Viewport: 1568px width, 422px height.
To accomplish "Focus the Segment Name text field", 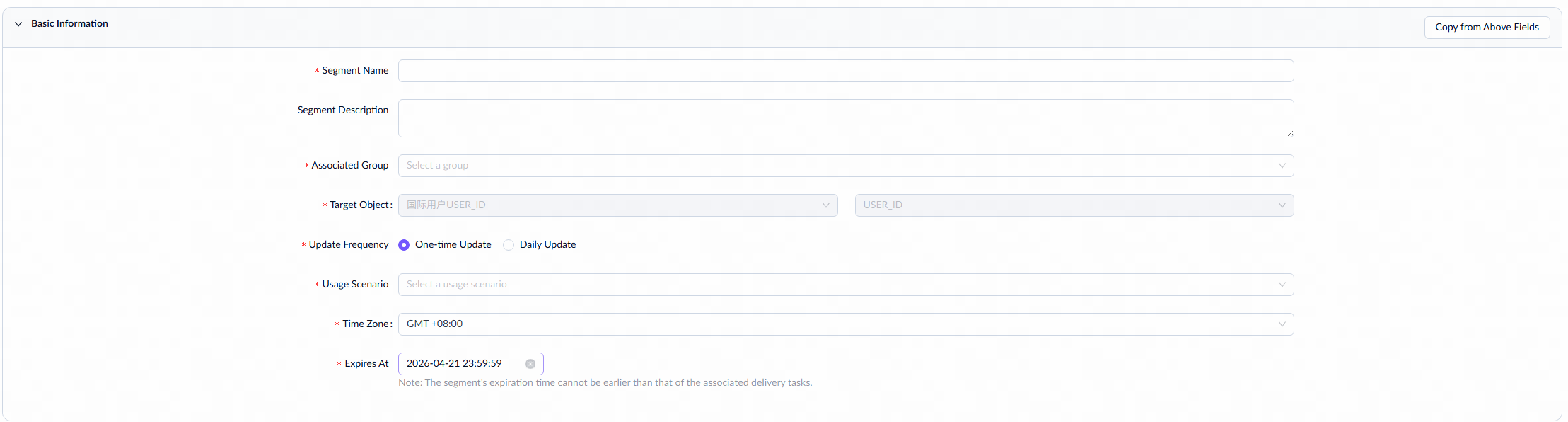I will [x=845, y=71].
